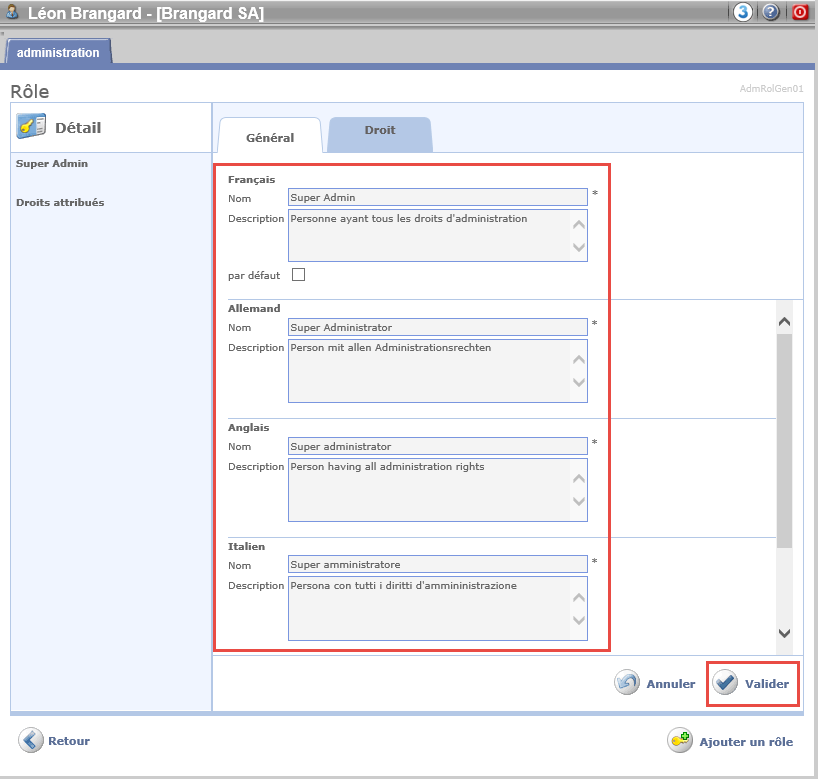818x779 pixels.
Task: Click the notification icon showing number 3
Action: pos(743,13)
